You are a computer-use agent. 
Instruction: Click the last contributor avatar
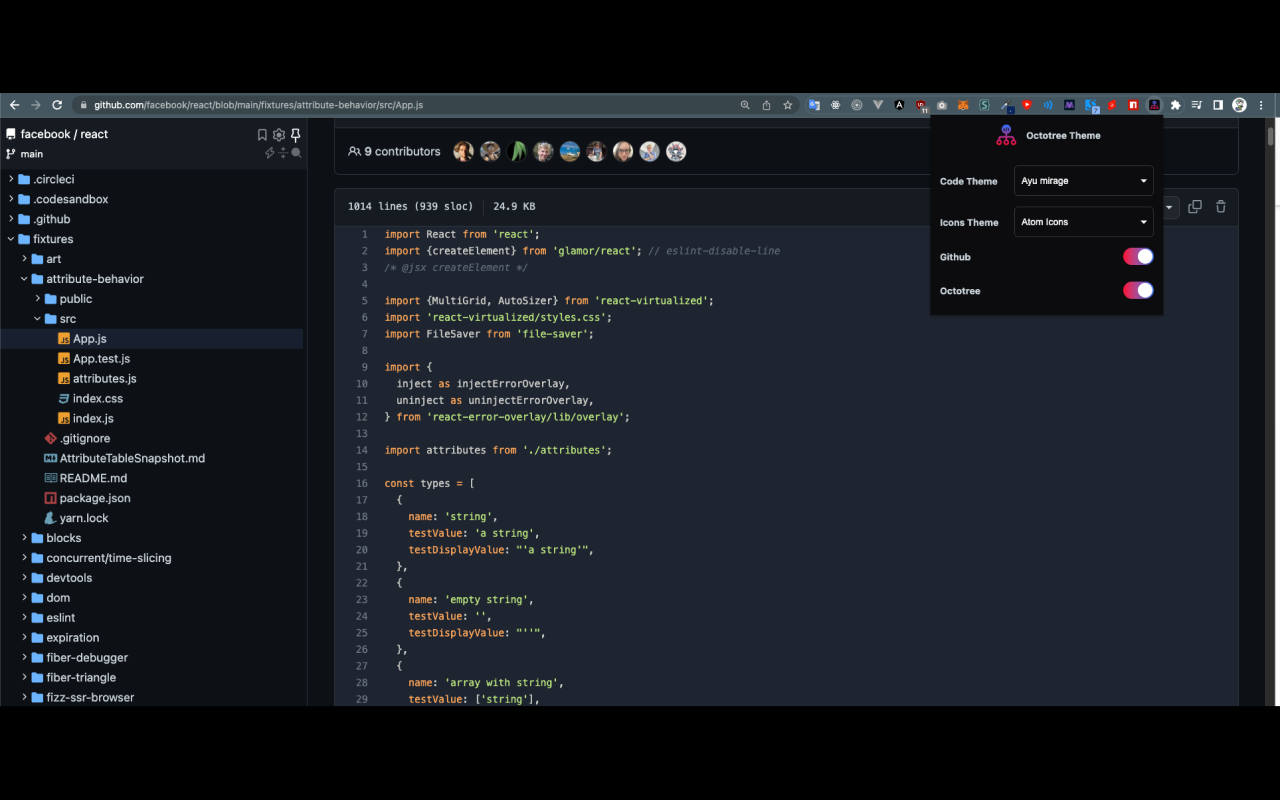coord(676,151)
